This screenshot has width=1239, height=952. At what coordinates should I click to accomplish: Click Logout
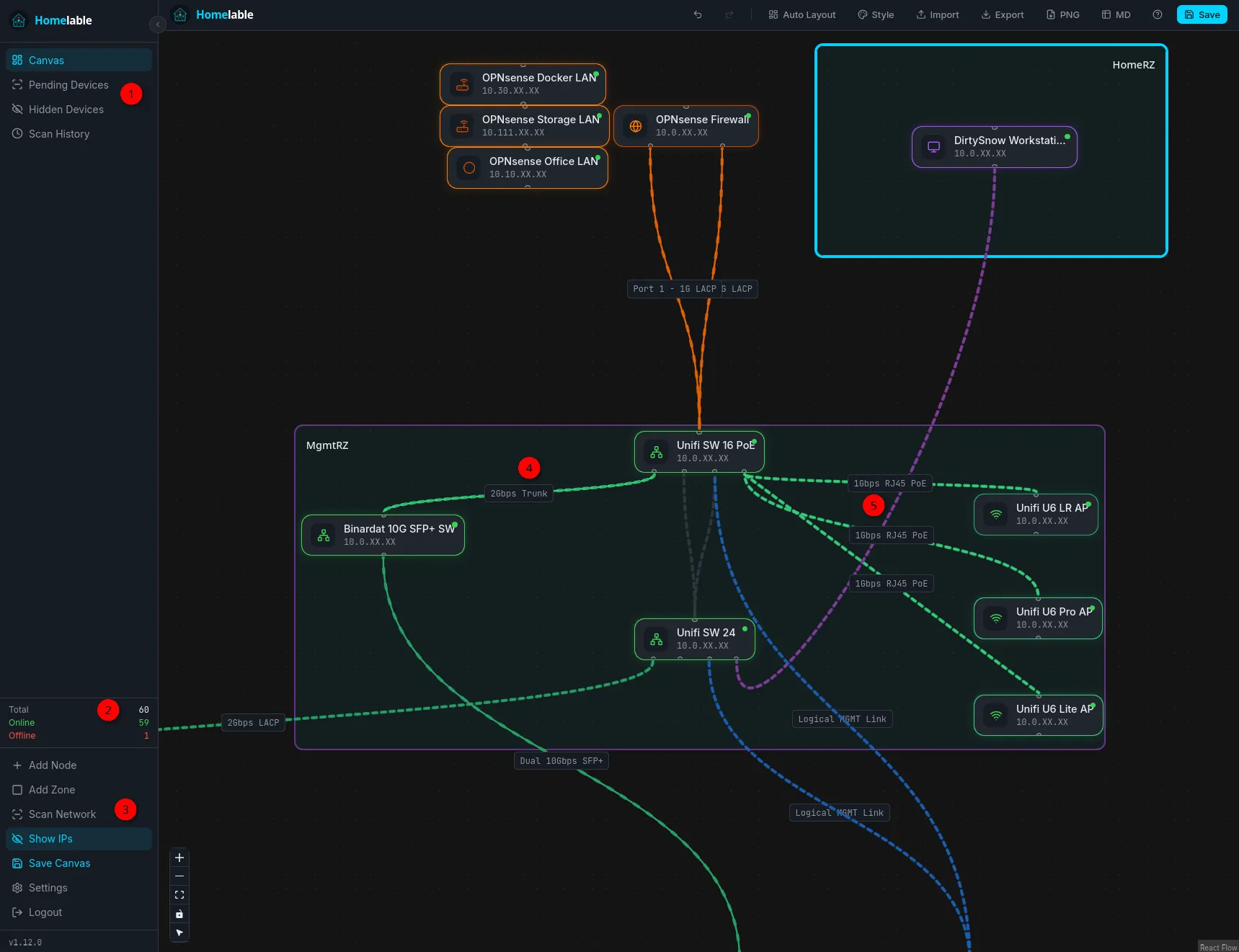pyautogui.click(x=79, y=912)
